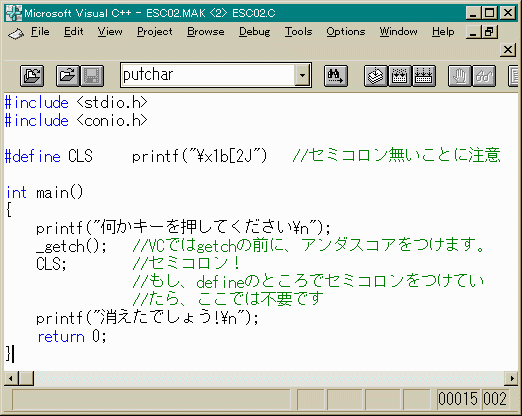
Task: Click the horizontal scrollbar left arrow
Action: 11,378
